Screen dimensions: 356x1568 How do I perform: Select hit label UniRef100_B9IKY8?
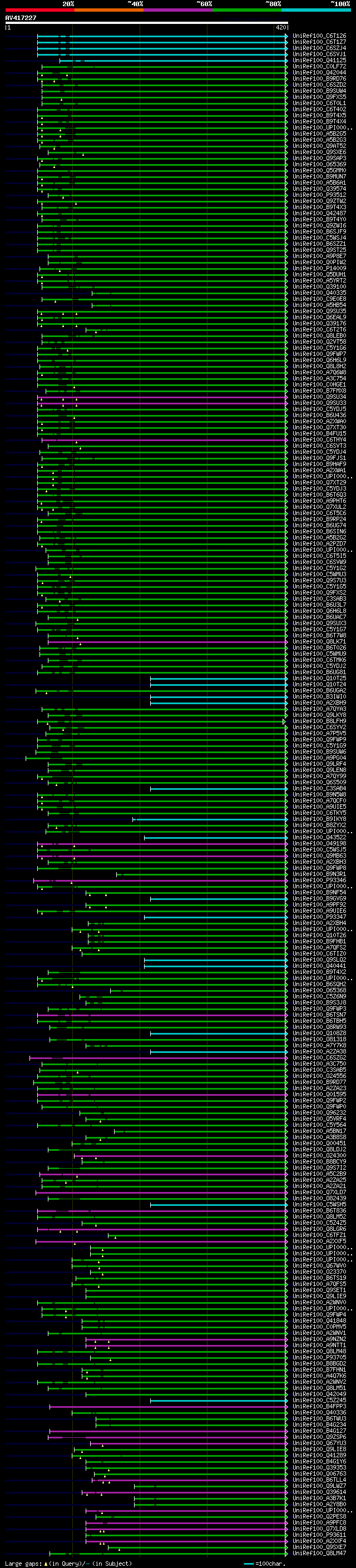coord(319,819)
